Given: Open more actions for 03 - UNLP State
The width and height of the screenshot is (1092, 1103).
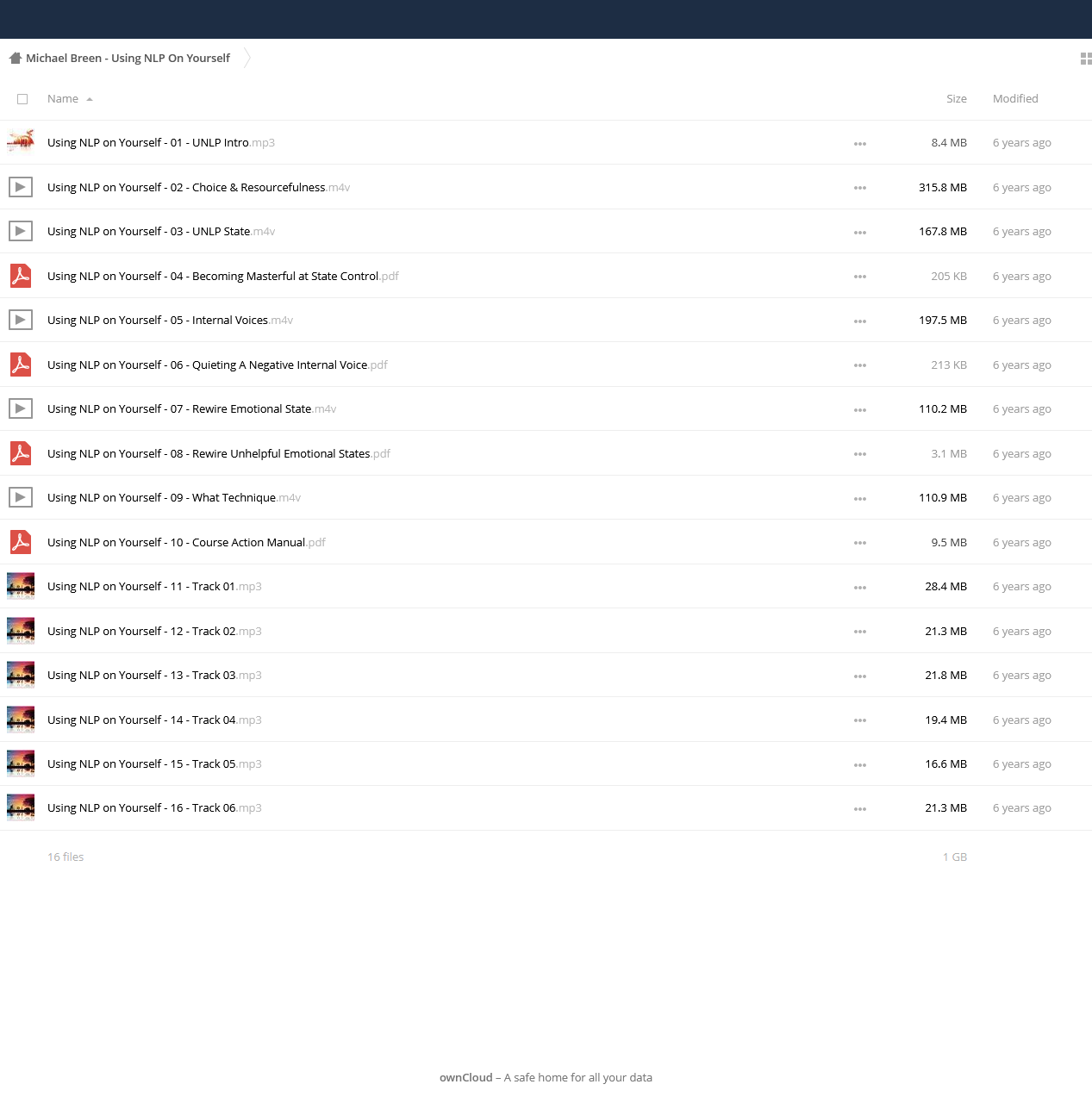Looking at the screenshot, I should click(x=860, y=233).
